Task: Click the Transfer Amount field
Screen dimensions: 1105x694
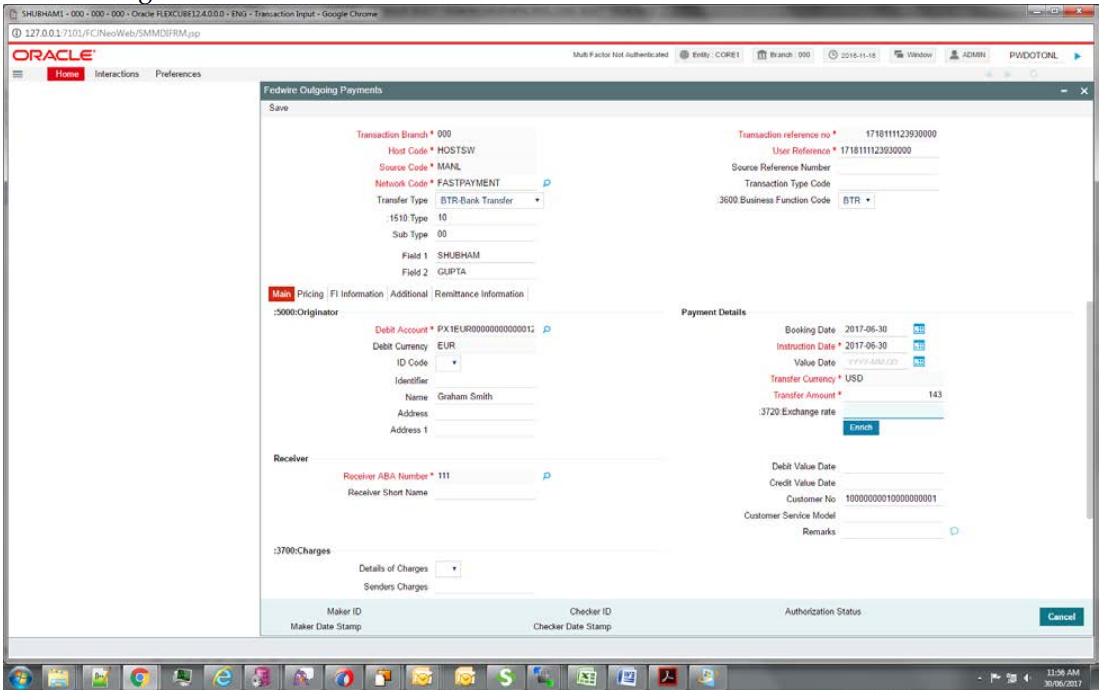Action: 892,395
